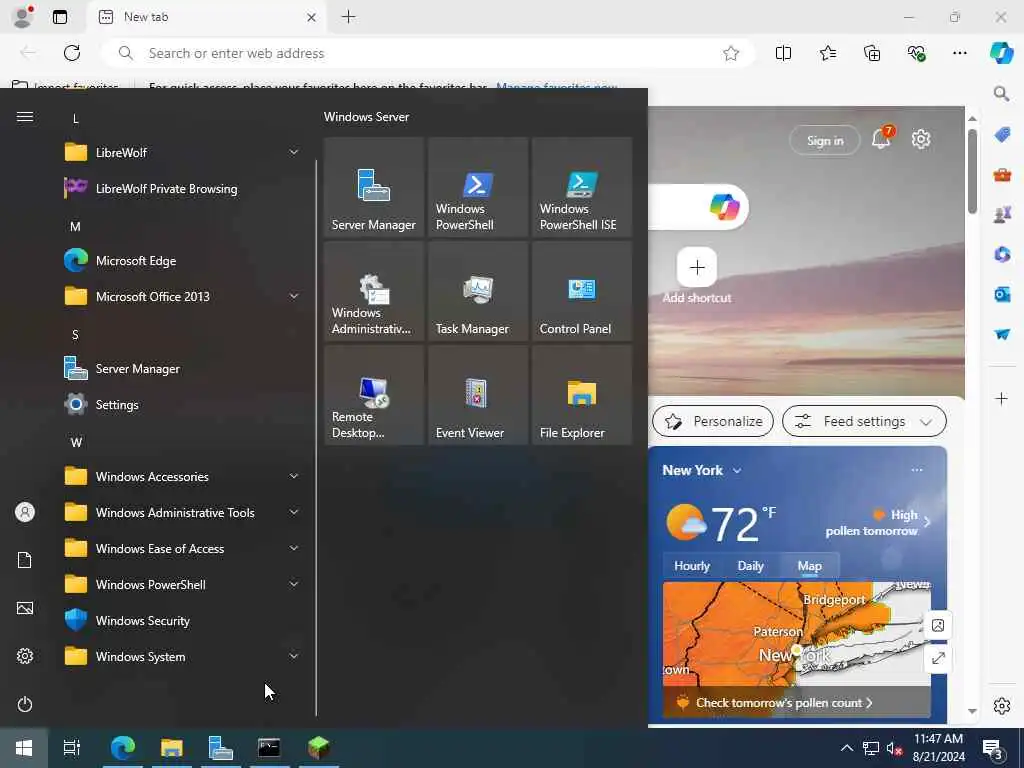Open Edge favorites icon
Screen dimensions: 1024x768
click(x=827, y=53)
